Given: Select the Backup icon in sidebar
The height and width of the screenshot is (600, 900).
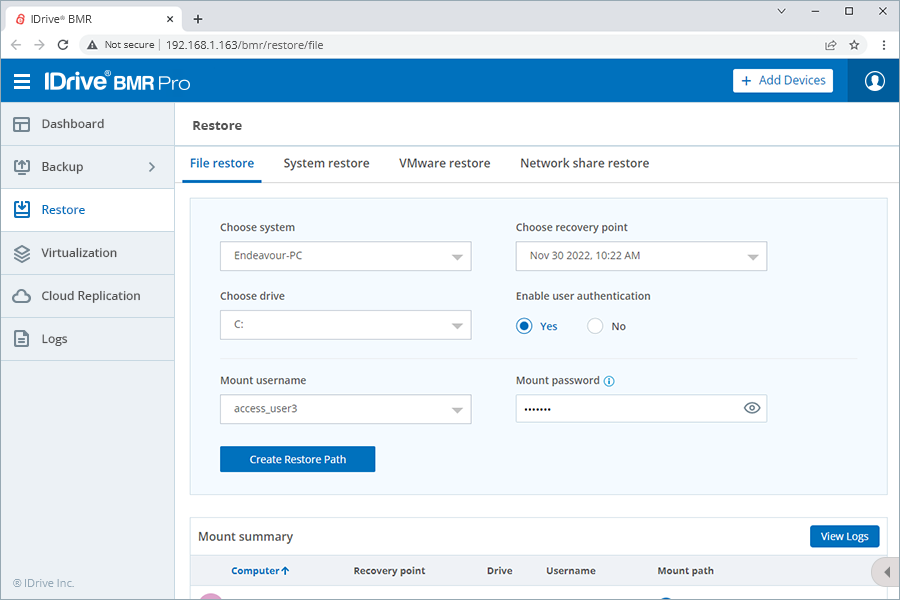Looking at the screenshot, I should tap(22, 166).
